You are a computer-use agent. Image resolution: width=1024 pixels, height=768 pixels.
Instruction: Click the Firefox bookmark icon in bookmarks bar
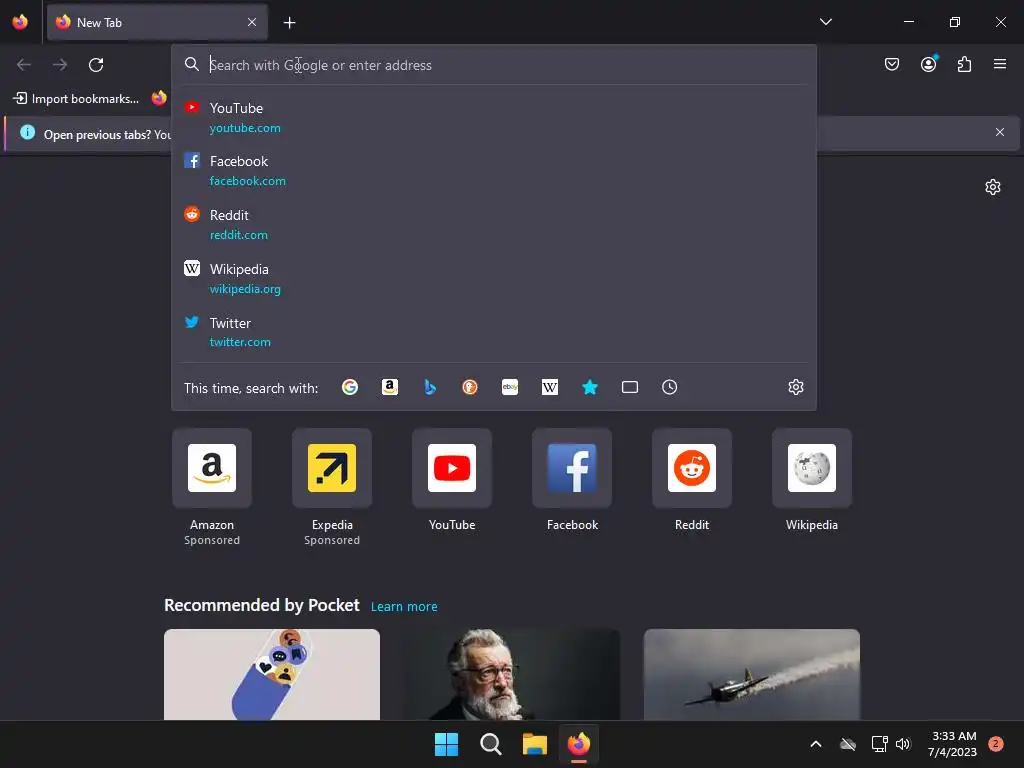coord(159,99)
